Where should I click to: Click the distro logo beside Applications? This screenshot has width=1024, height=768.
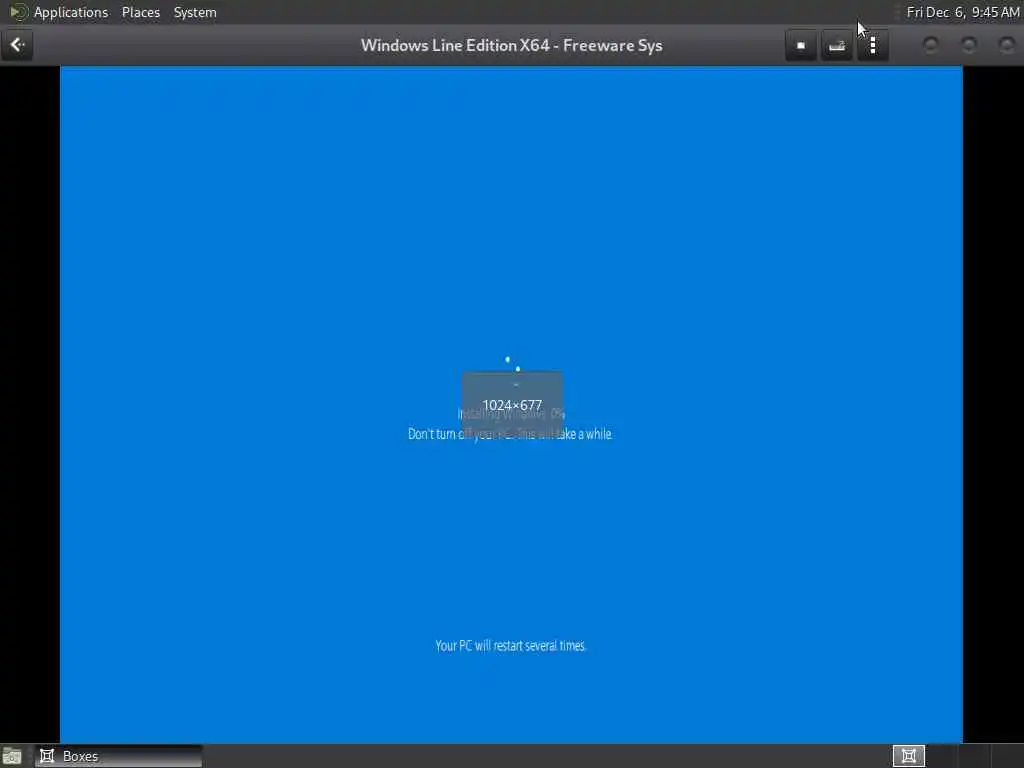[x=18, y=12]
